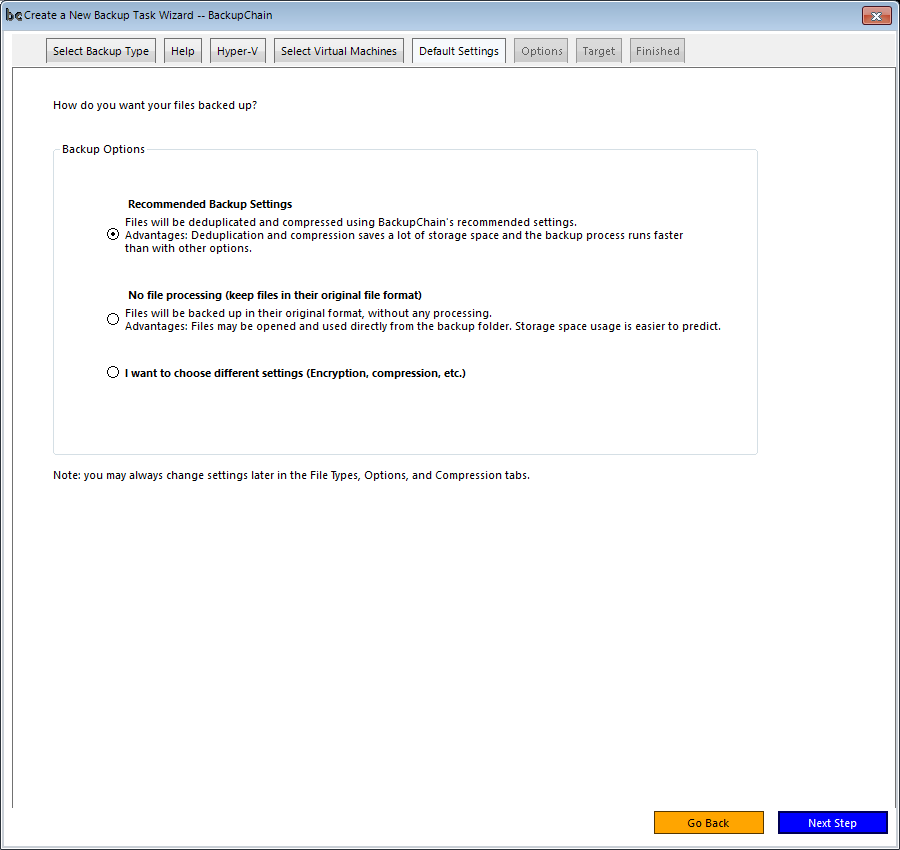The width and height of the screenshot is (900, 850).
Task: Choose the No file processing radio button
Action: pos(113,319)
